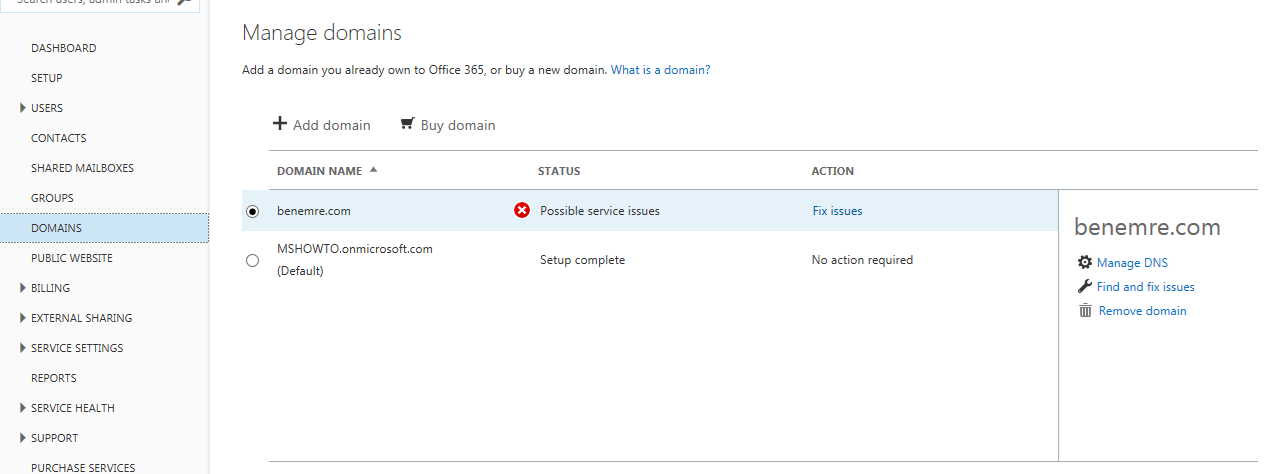This screenshot has height=474, width=1265.
Task: Click the red error icon on benemre.com row
Action: [522, 210]
